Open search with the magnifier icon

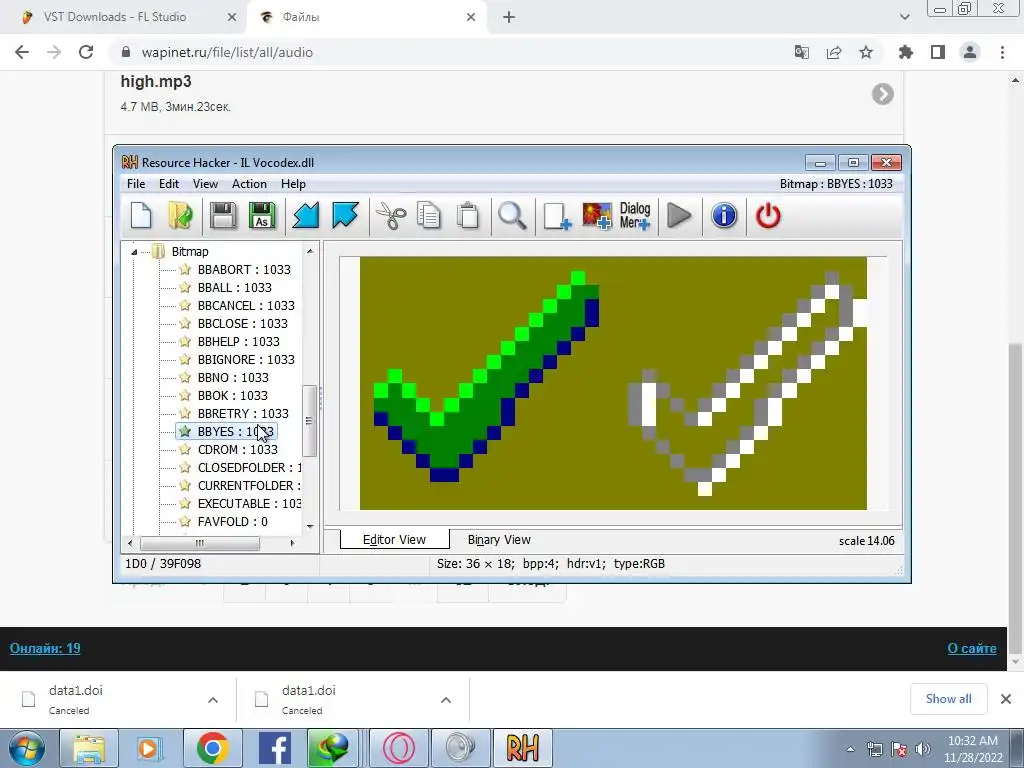click(x=512, y=216)
